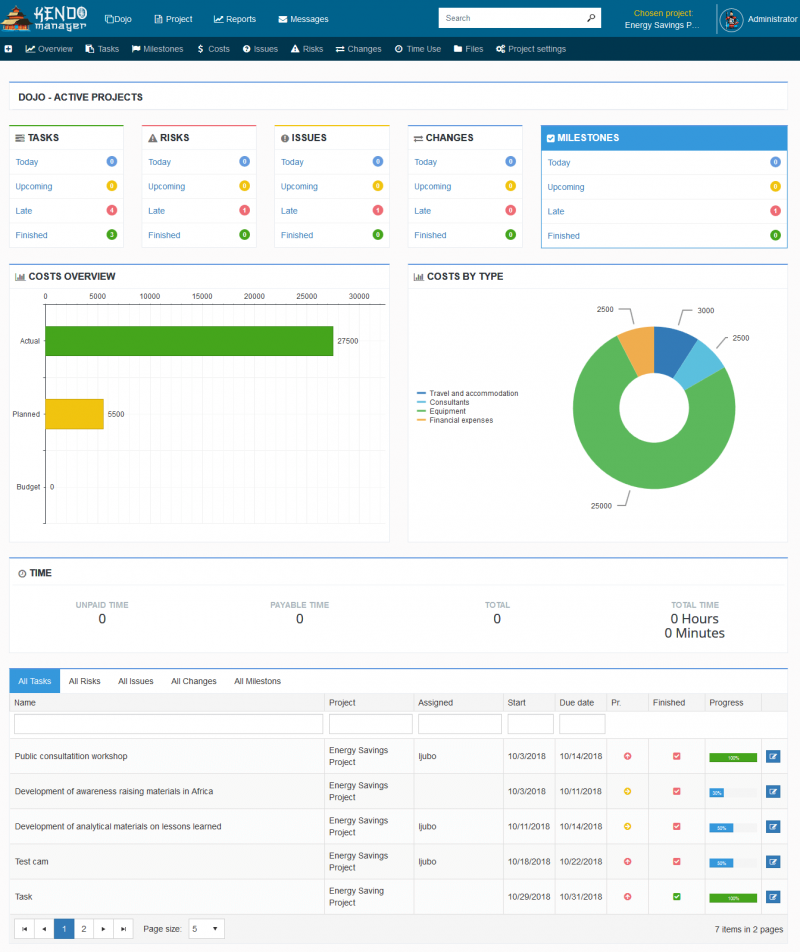This screenshot has width=800, height=952.
Task: Click the Late link under Issues
Action: coord(289,211)
